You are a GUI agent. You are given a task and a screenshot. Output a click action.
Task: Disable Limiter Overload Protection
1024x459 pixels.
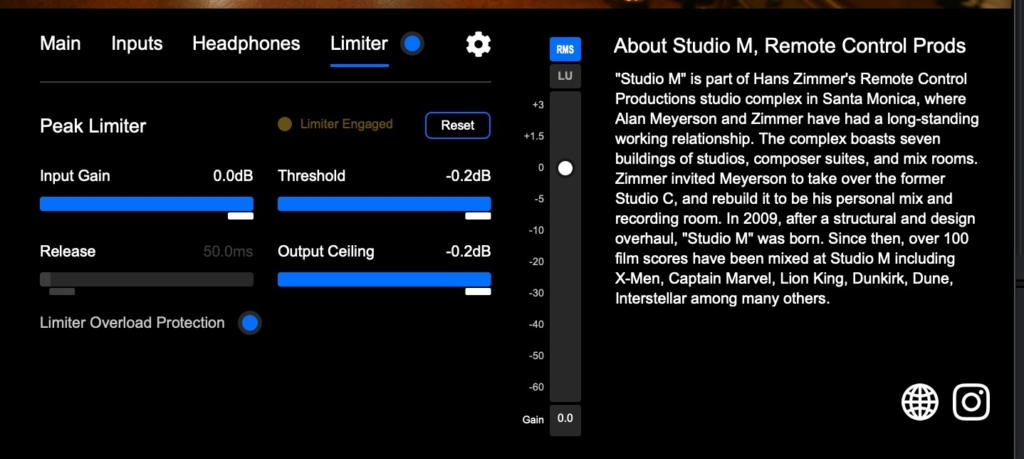coord(250,323)
